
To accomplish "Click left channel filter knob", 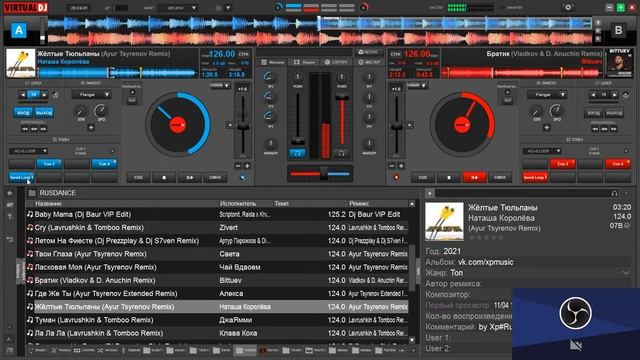I will (270, 144).
